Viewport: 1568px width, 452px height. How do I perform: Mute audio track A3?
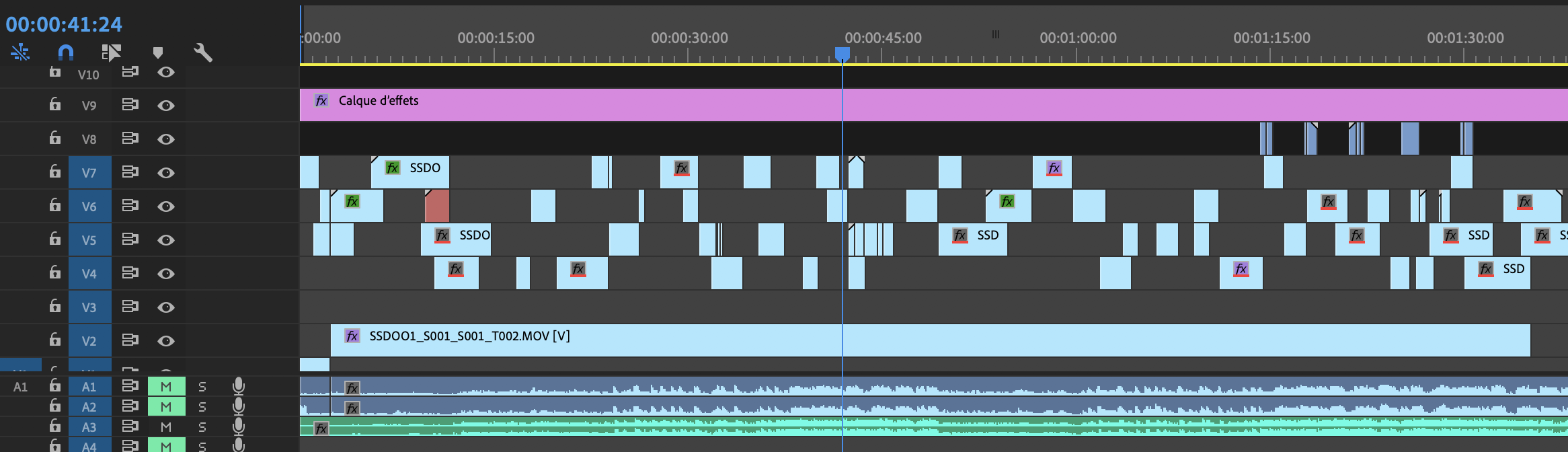[166, 426]
